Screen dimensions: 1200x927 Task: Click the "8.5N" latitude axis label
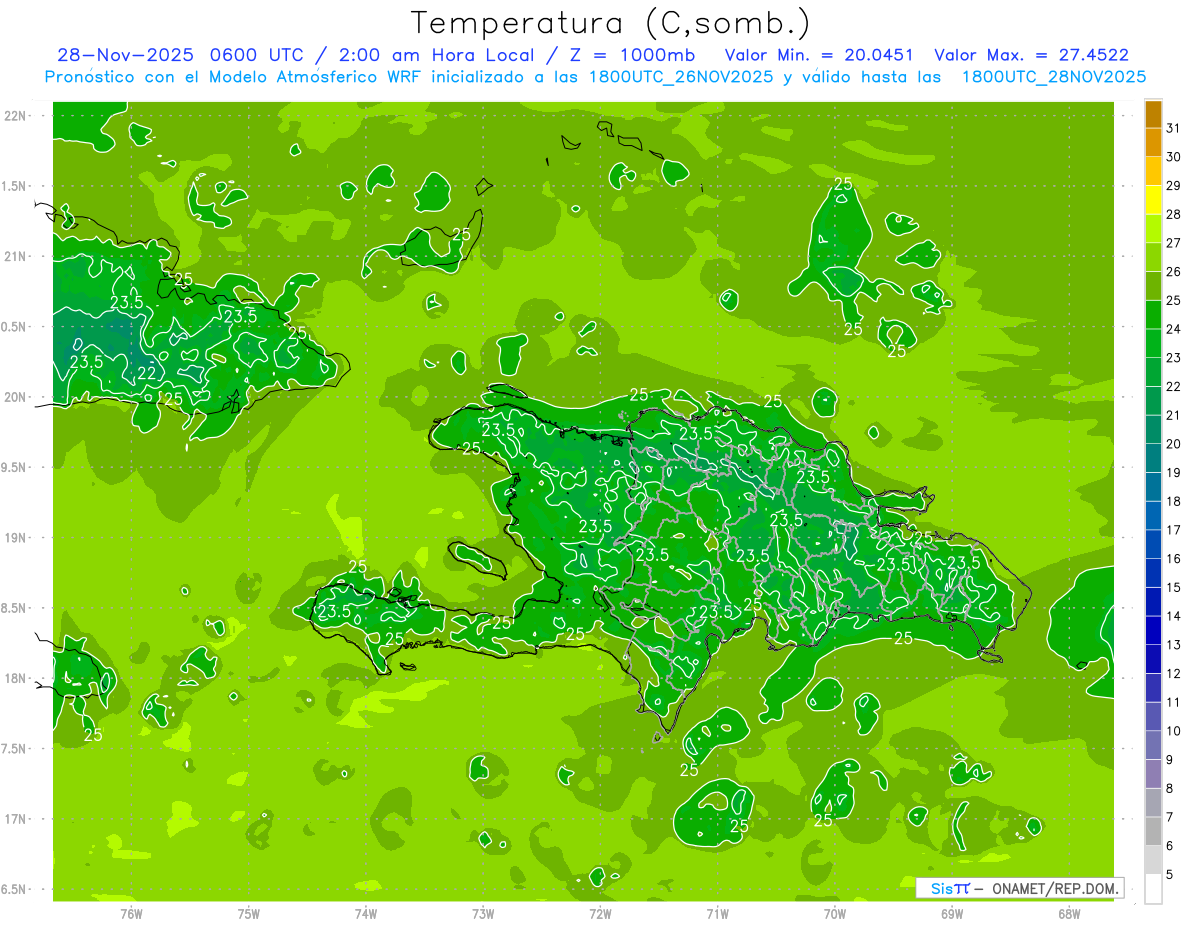[15, 609]
